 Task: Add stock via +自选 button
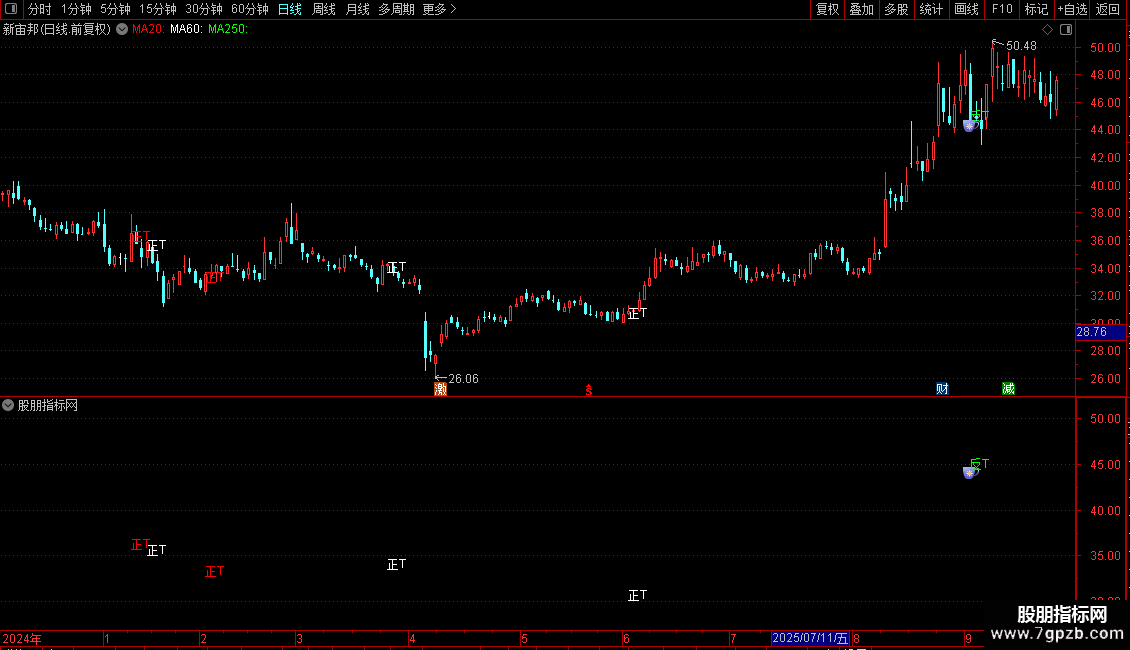(x=1072, y=9)
